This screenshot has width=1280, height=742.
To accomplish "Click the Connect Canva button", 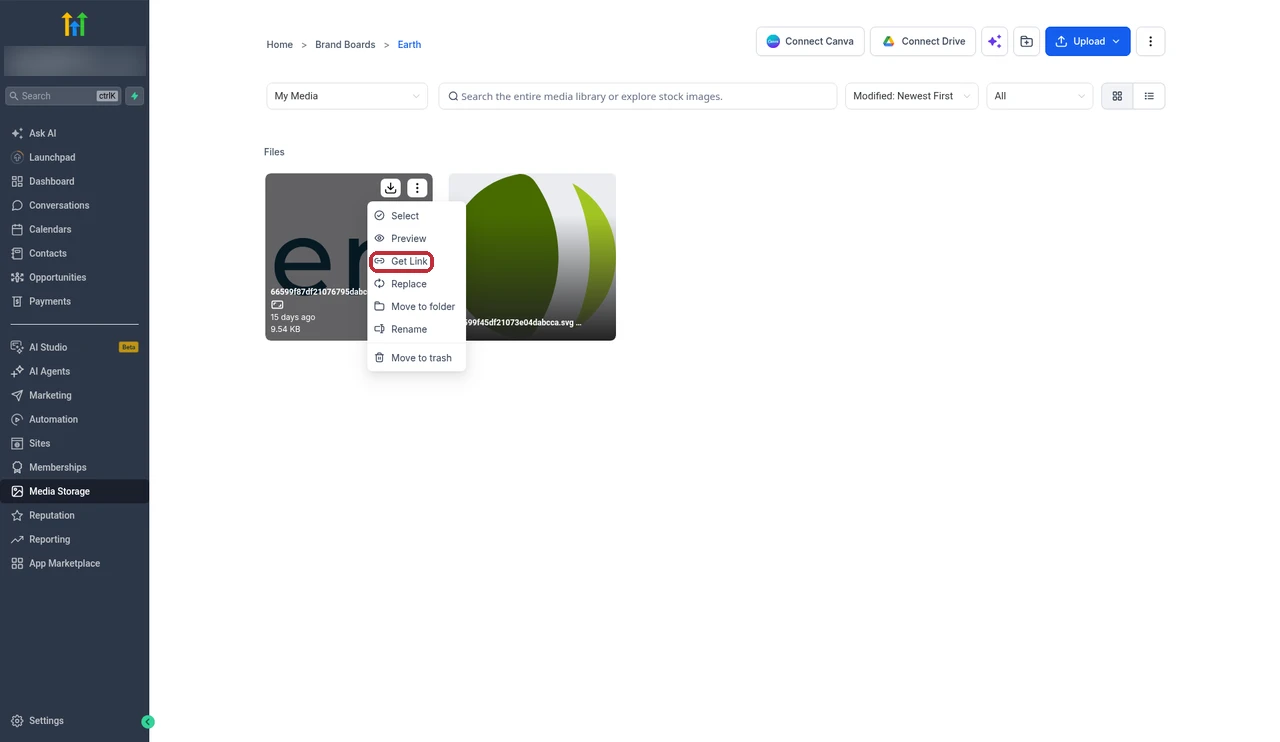I will coord(810,41).
